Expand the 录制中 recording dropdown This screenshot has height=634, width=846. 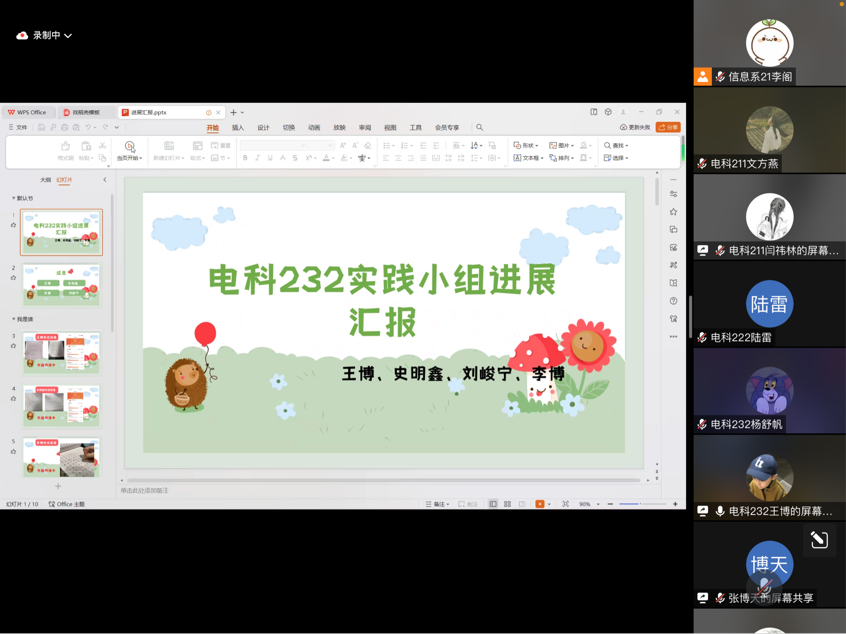[x=68, y=36]
